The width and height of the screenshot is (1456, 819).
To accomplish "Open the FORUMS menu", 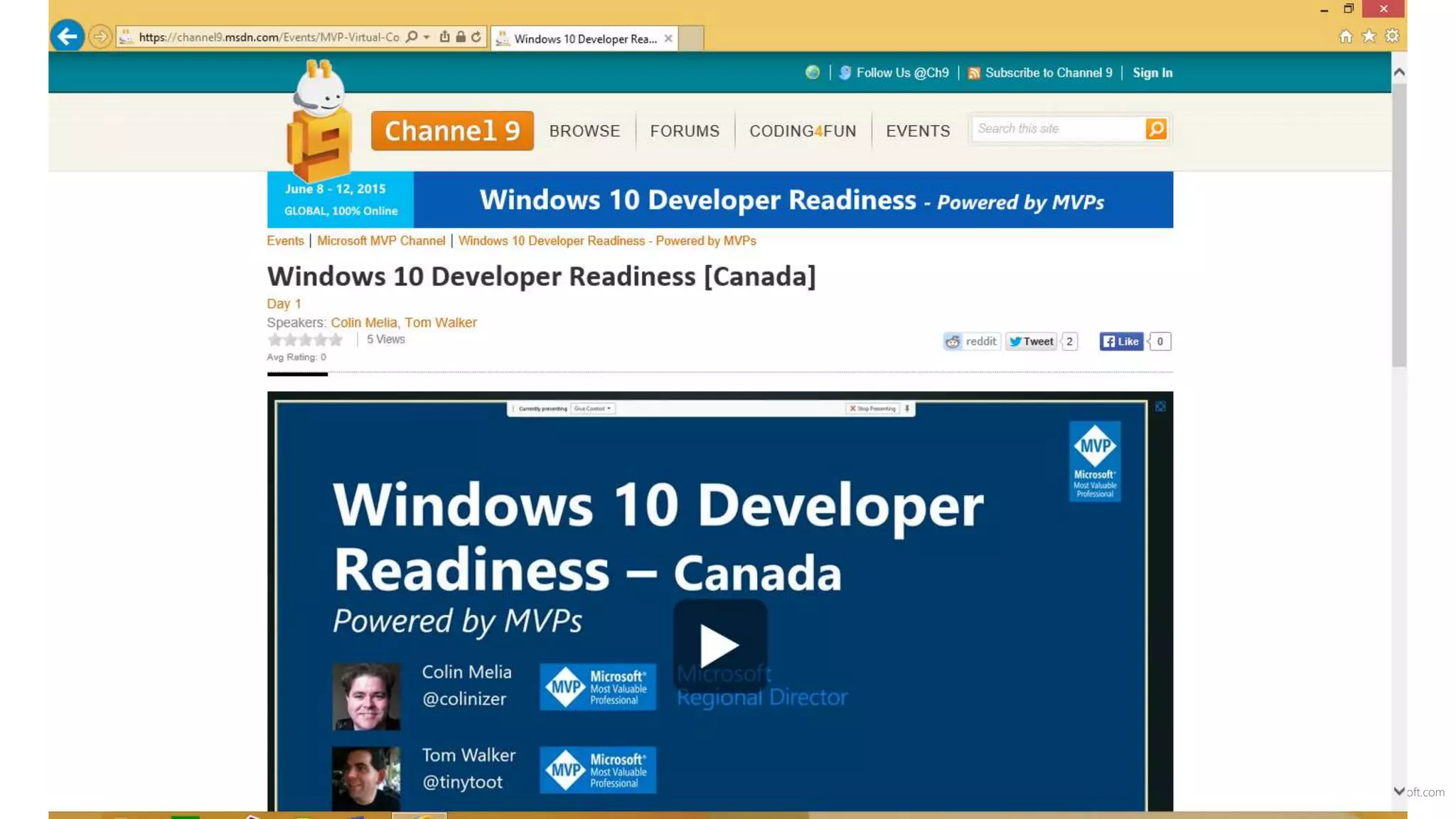I will (x=685, y=131).
